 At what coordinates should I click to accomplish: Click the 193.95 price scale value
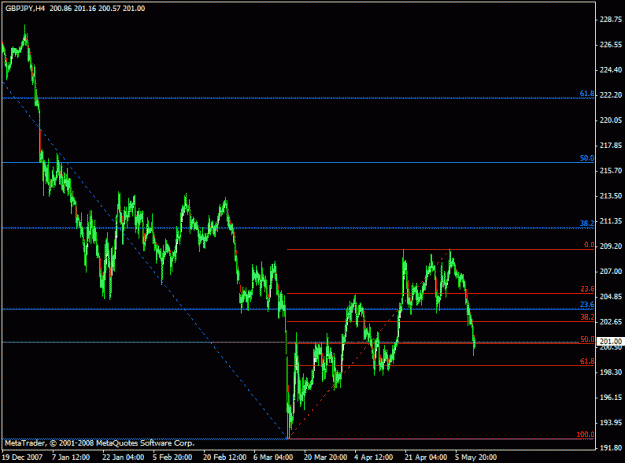coord(611,422)
